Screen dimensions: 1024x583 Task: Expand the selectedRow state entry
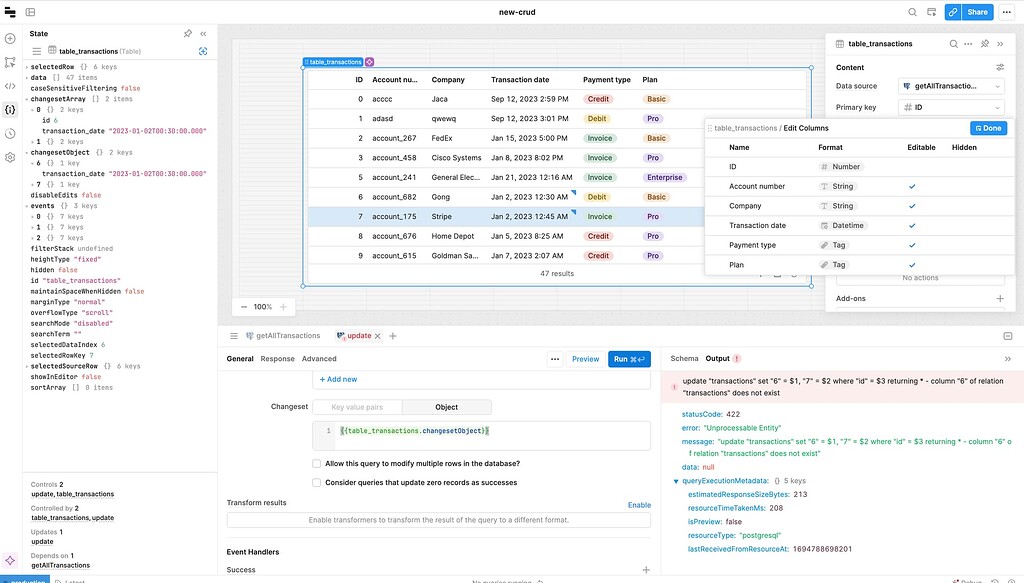27,67
